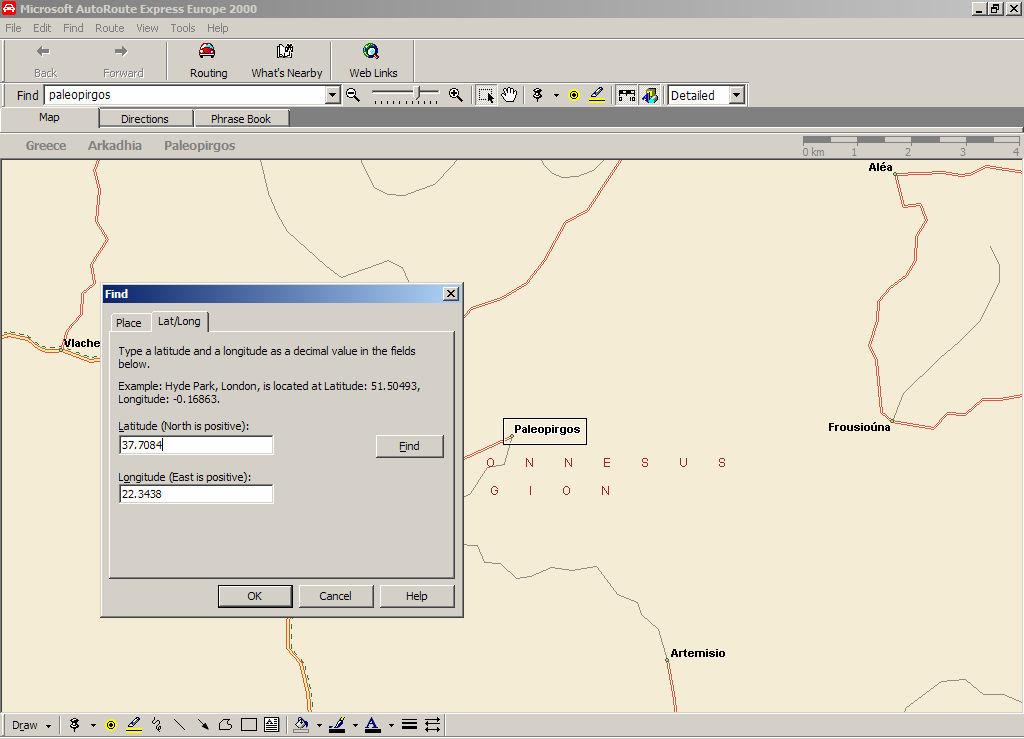Select the arrow drawing tool
Image resolution: width=1024 pixels, height=739 pixels.
pos(202,725)
